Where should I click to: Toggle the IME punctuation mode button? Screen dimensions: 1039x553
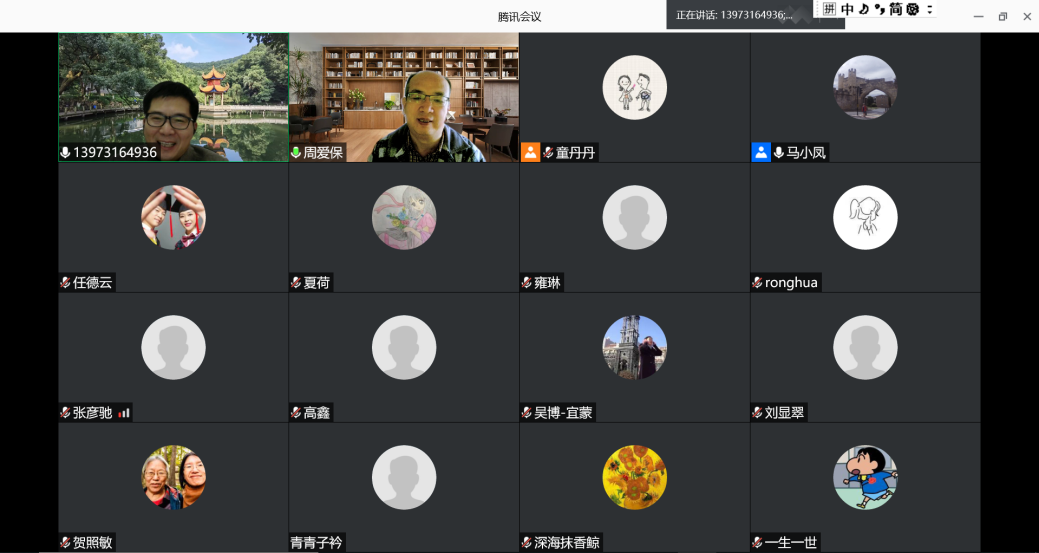879,9
